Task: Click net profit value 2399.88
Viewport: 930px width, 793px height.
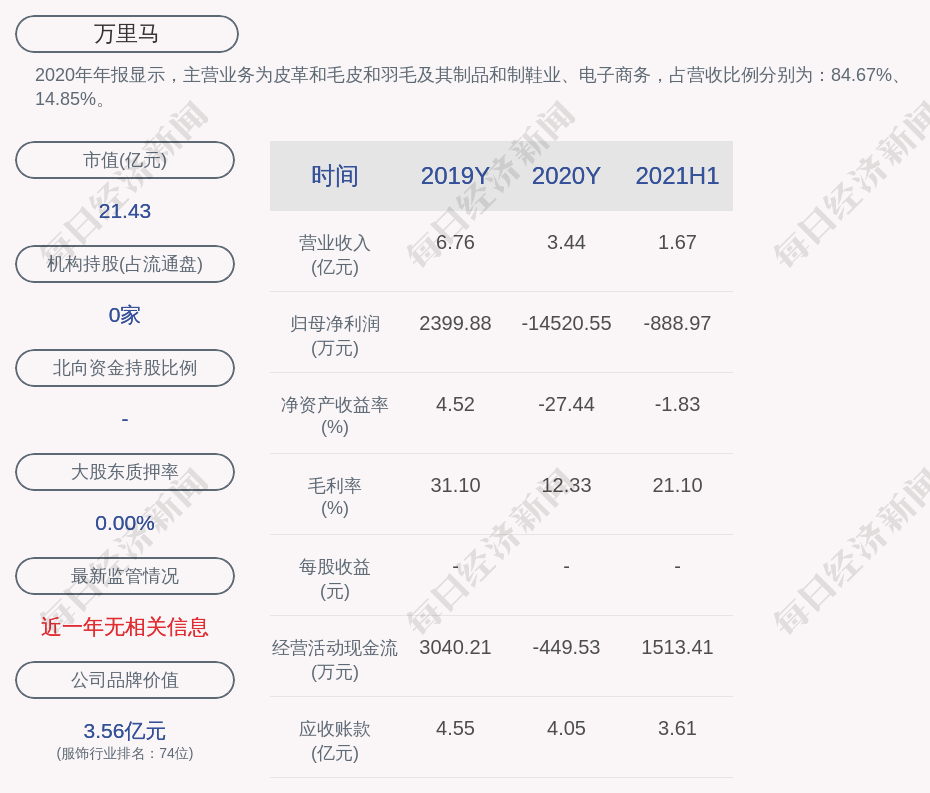Action: [455, 323]
